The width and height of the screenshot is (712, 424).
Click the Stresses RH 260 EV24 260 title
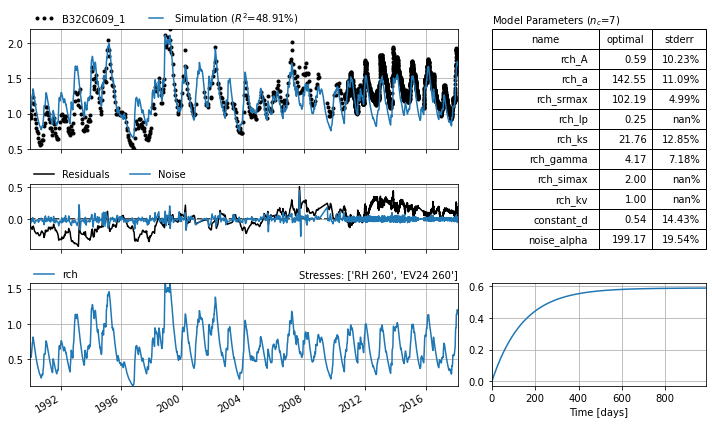378,275
